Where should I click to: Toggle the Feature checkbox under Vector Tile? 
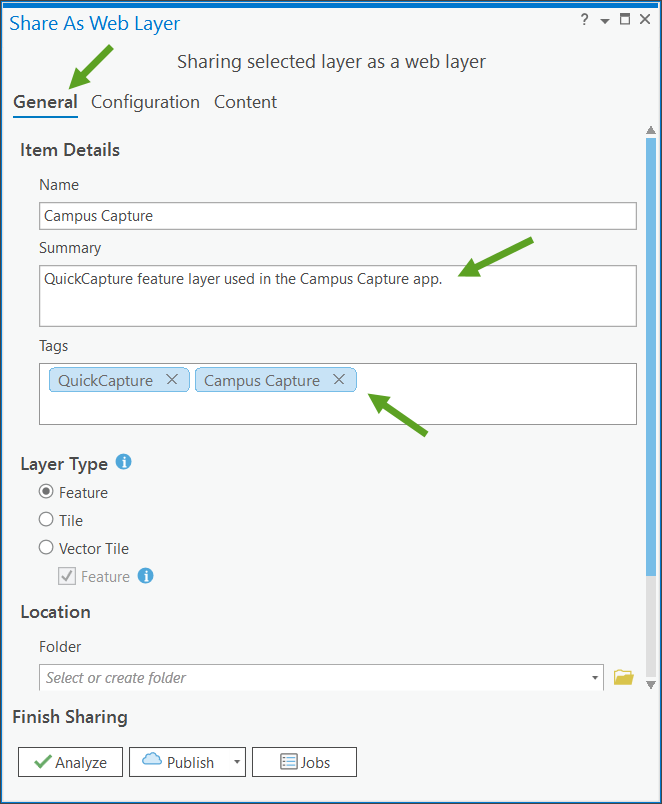pyautogui.click(x=66, y=576)
